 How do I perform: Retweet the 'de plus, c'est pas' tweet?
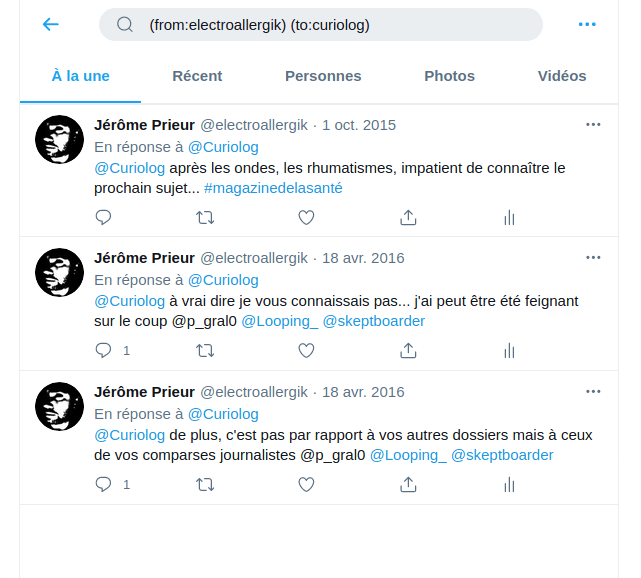(x=205, y=485)
